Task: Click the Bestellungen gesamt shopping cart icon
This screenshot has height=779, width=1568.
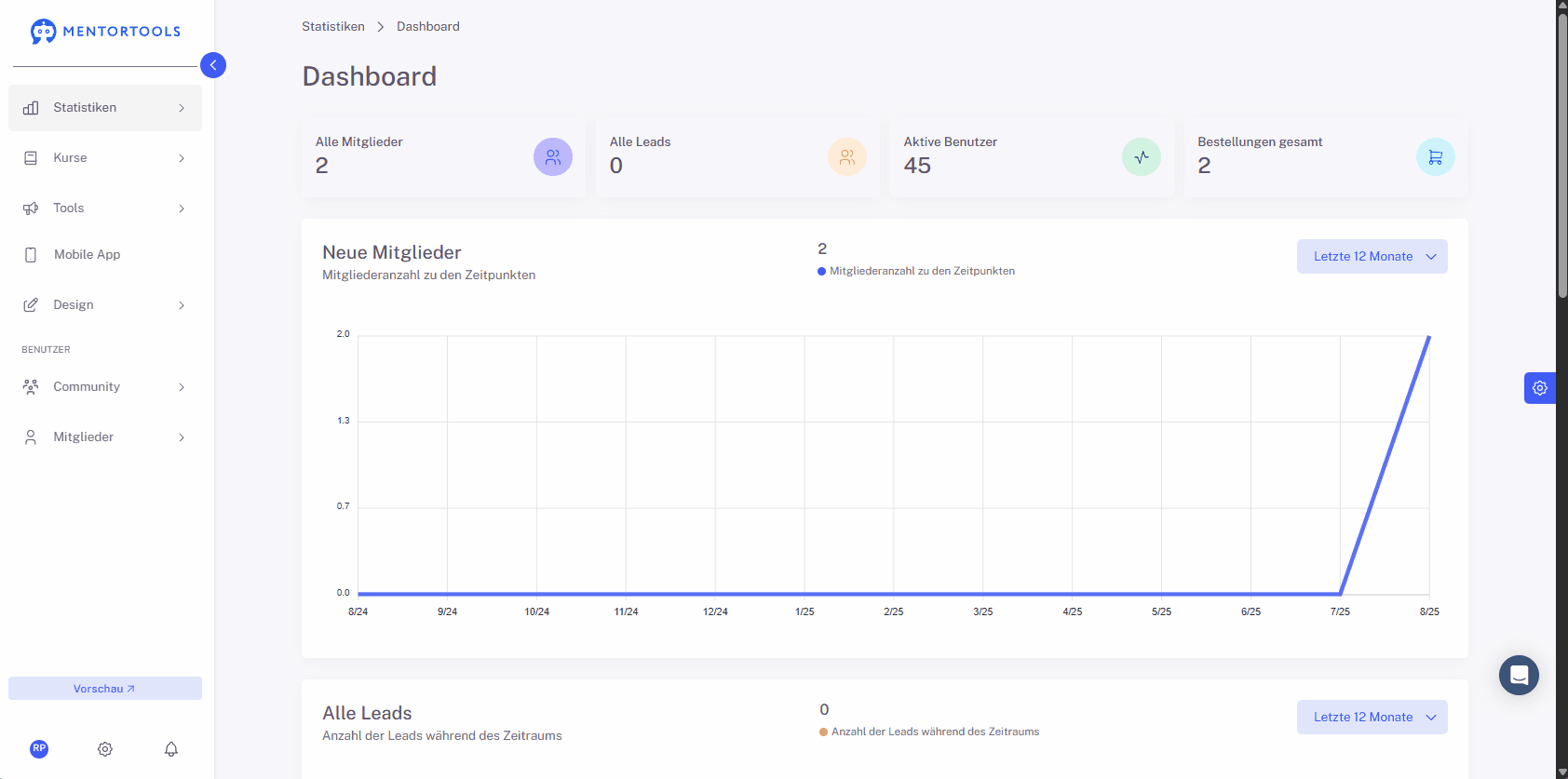Action: pos(1436,157)
